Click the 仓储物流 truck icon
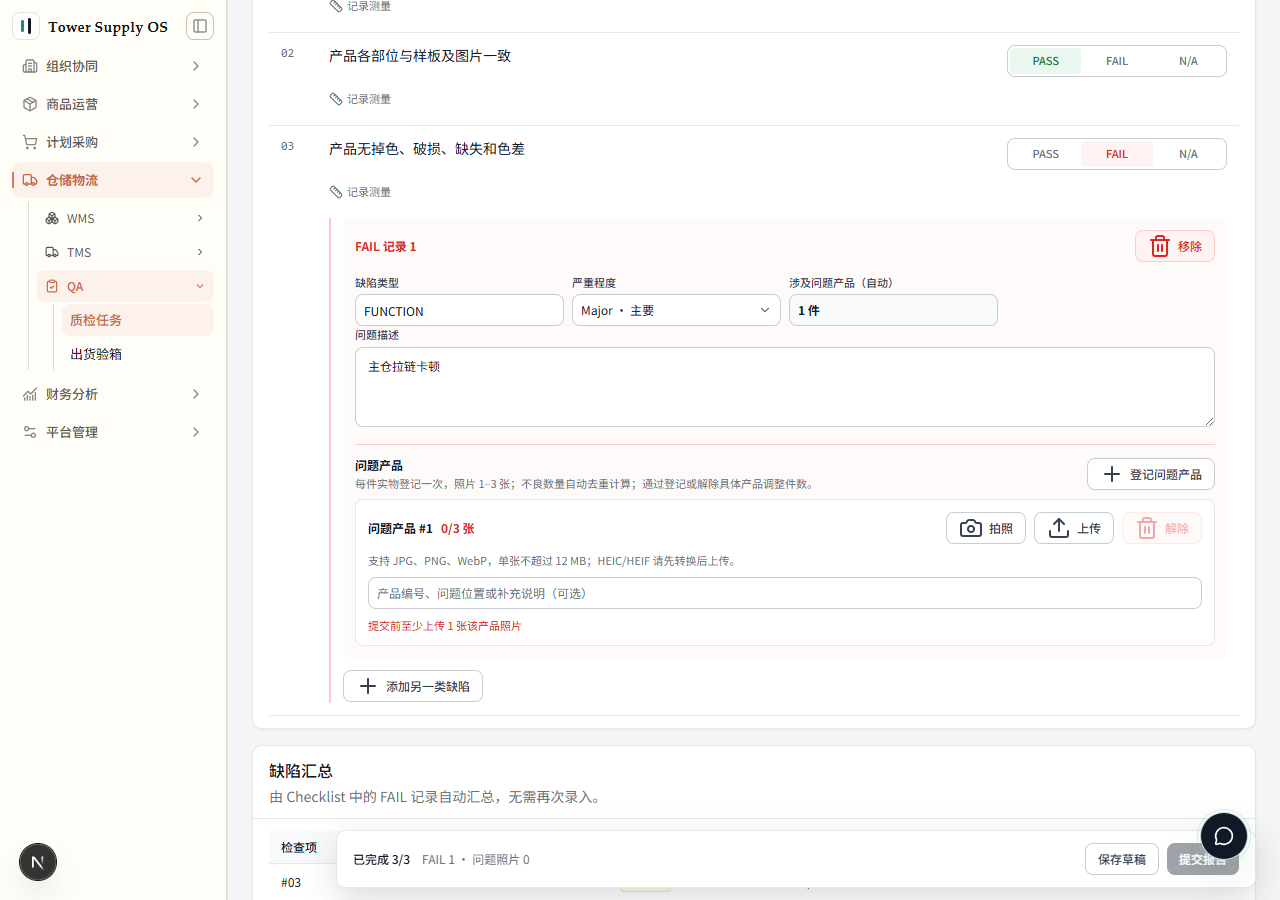Viewport: 1280px width, 900px height. pyautogui.click(x=30, y=180)
